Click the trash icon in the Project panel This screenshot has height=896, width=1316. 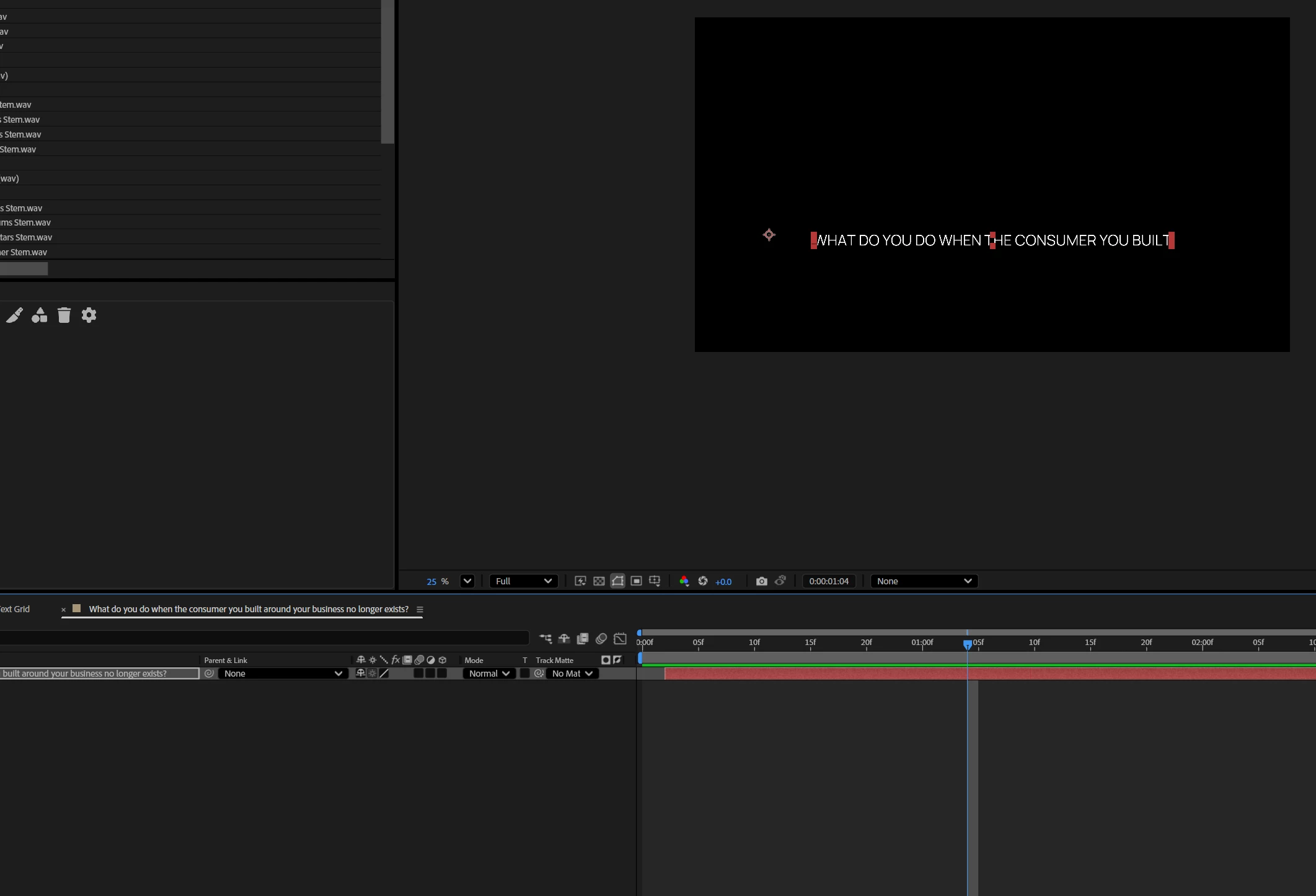click(x=64, y=315)
